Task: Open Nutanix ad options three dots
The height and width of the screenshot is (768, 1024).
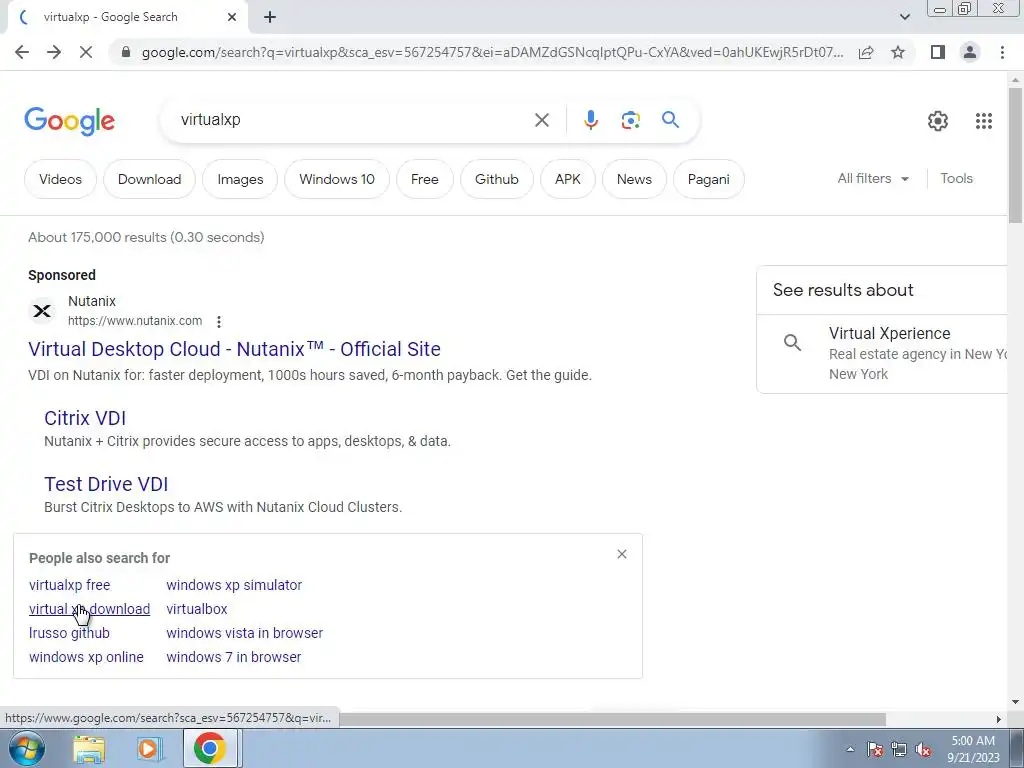Action: point(219,321)
